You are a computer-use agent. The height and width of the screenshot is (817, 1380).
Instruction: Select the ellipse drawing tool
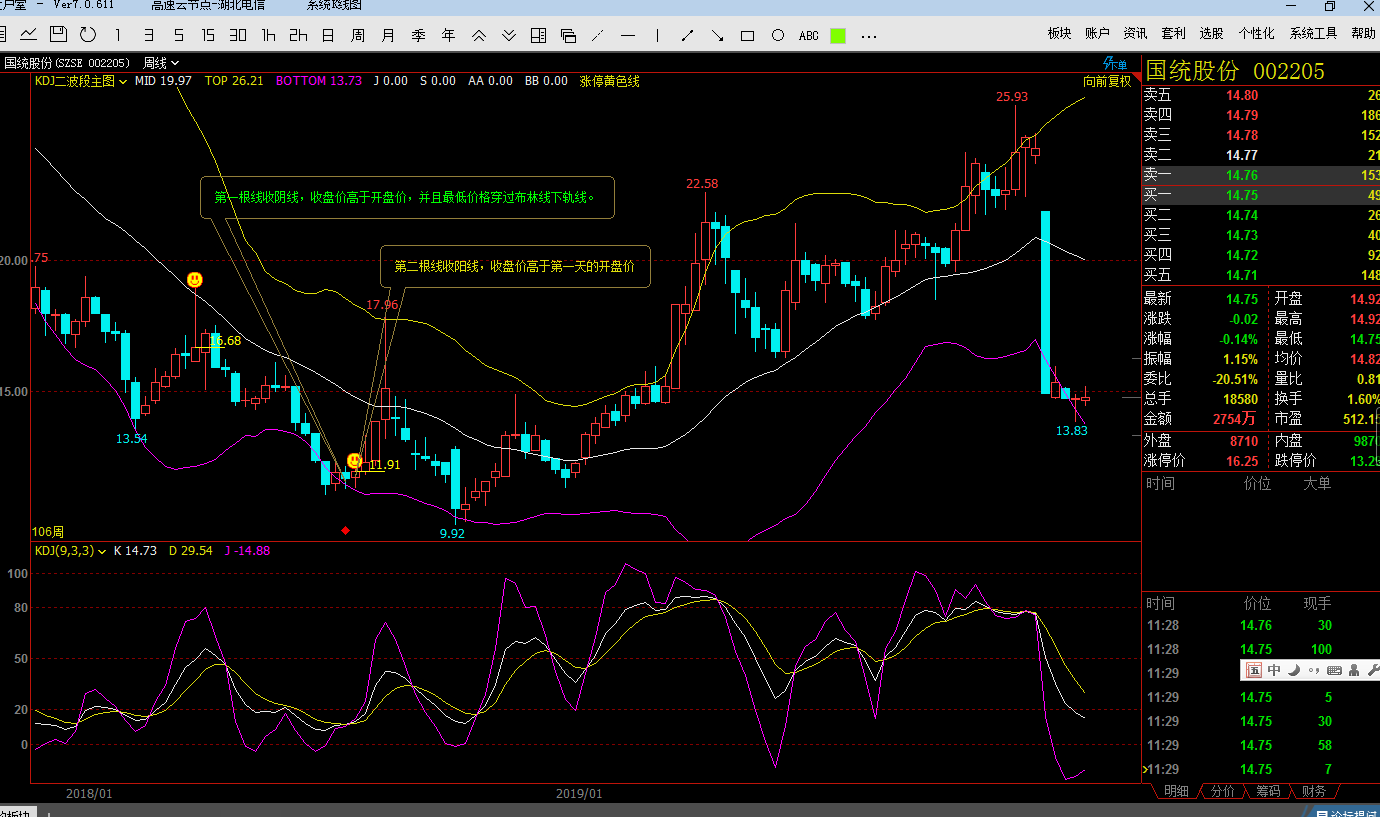pos(778,36)
